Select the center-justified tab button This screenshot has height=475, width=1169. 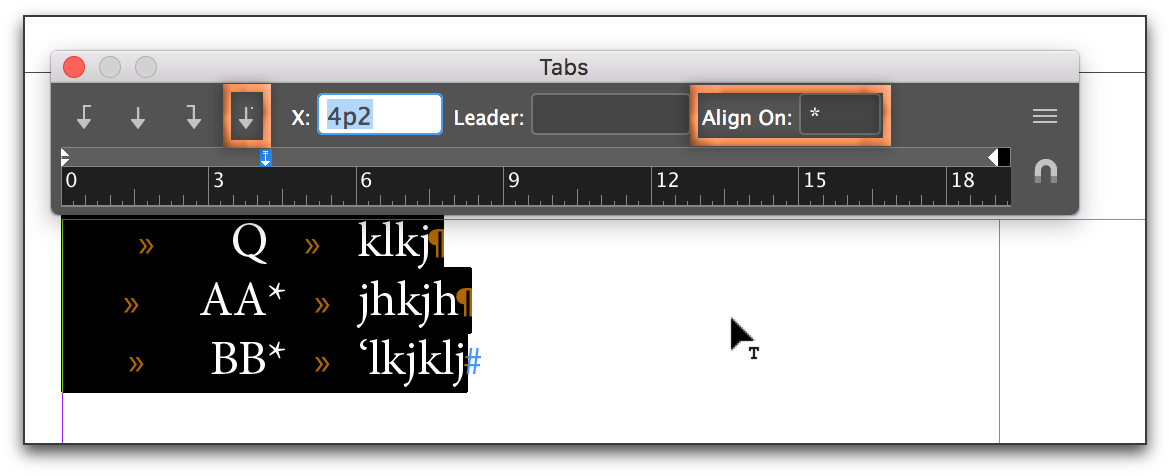tap(138, 117)
